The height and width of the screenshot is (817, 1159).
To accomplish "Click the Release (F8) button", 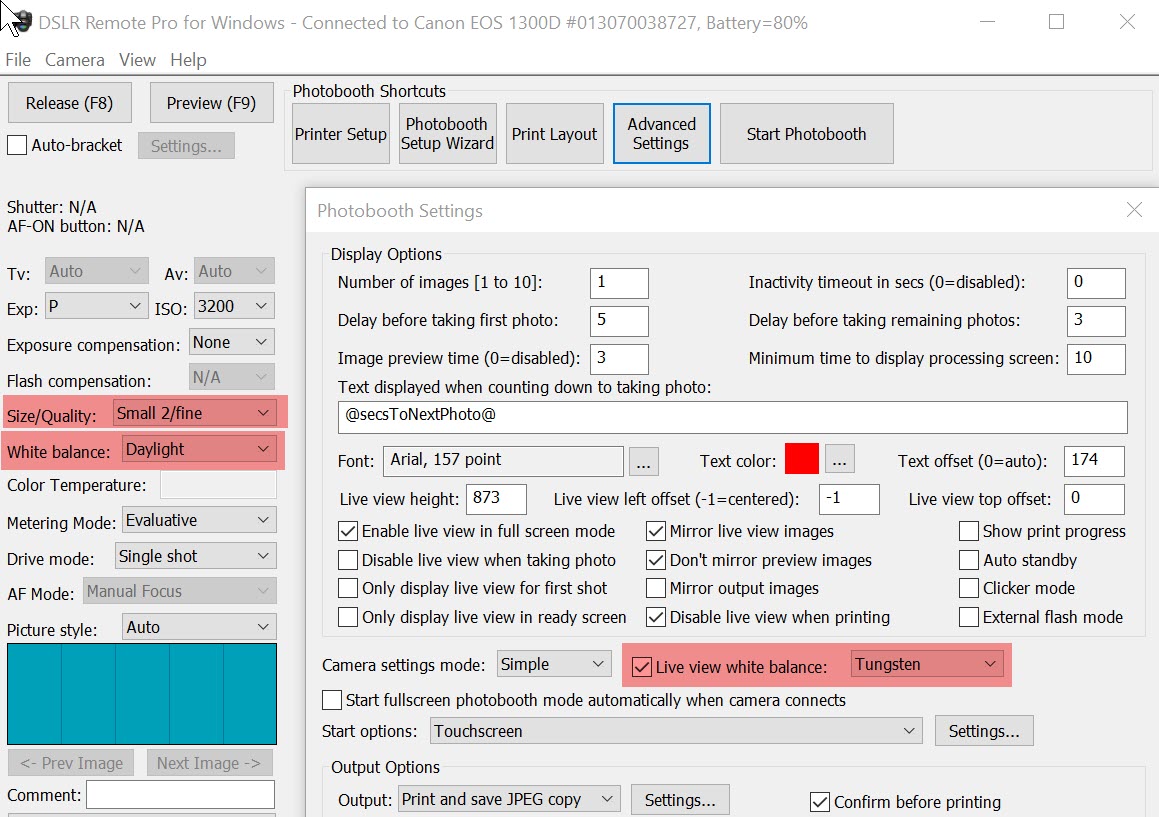I will point(69,103).
